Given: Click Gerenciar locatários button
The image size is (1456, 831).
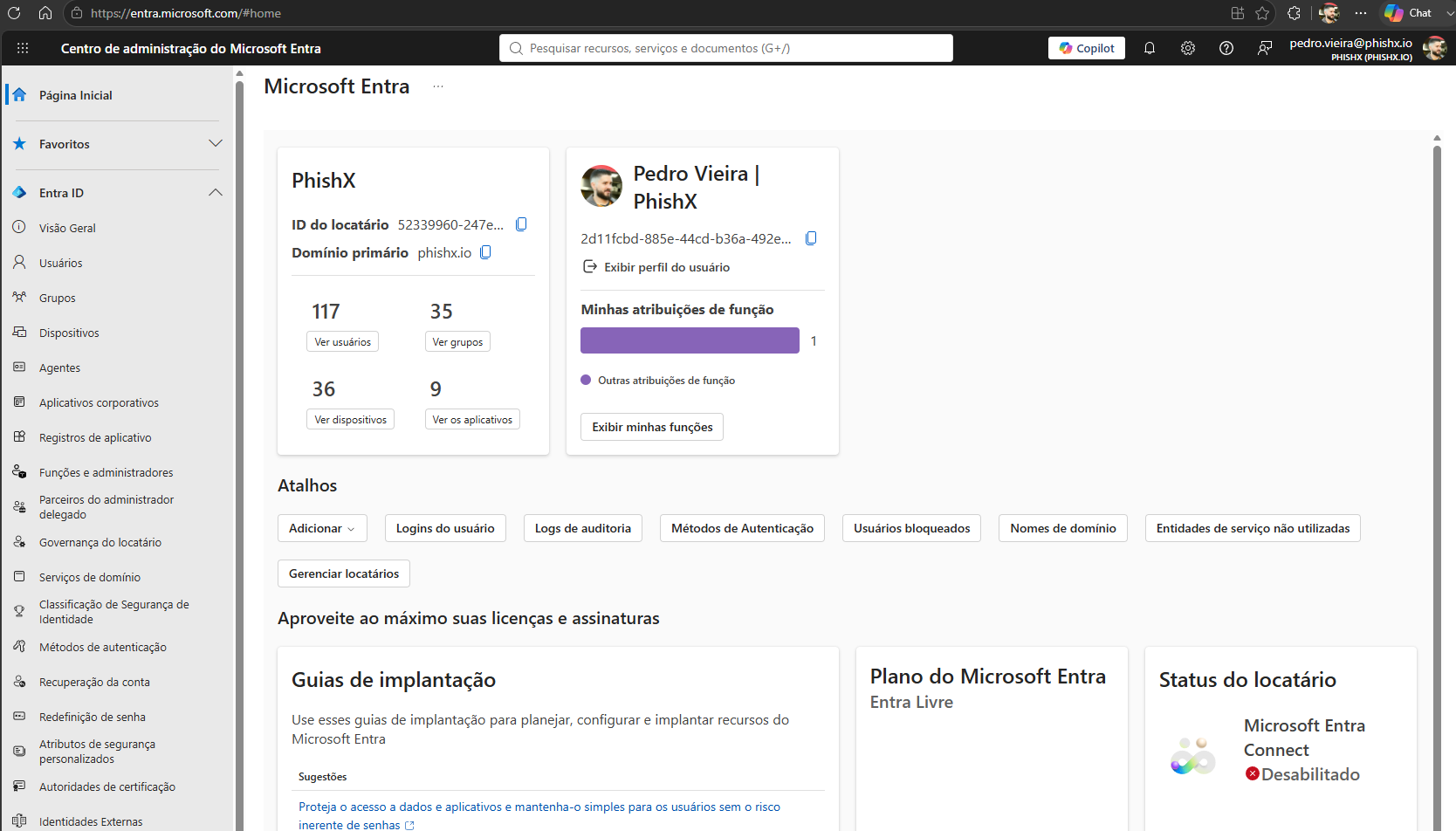Looking at the screenshot, I should (344, 573).
